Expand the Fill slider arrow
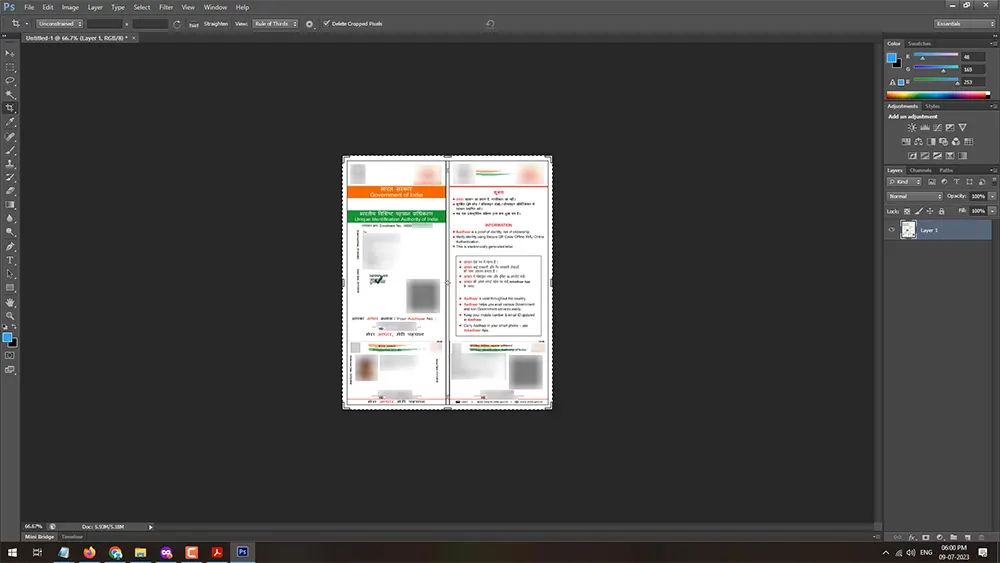Screen dimensions: 1000x563 [992, 211]
